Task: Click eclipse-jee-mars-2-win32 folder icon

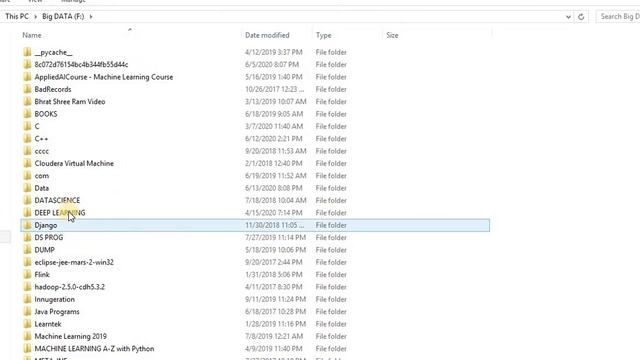Action: point(27,262)
